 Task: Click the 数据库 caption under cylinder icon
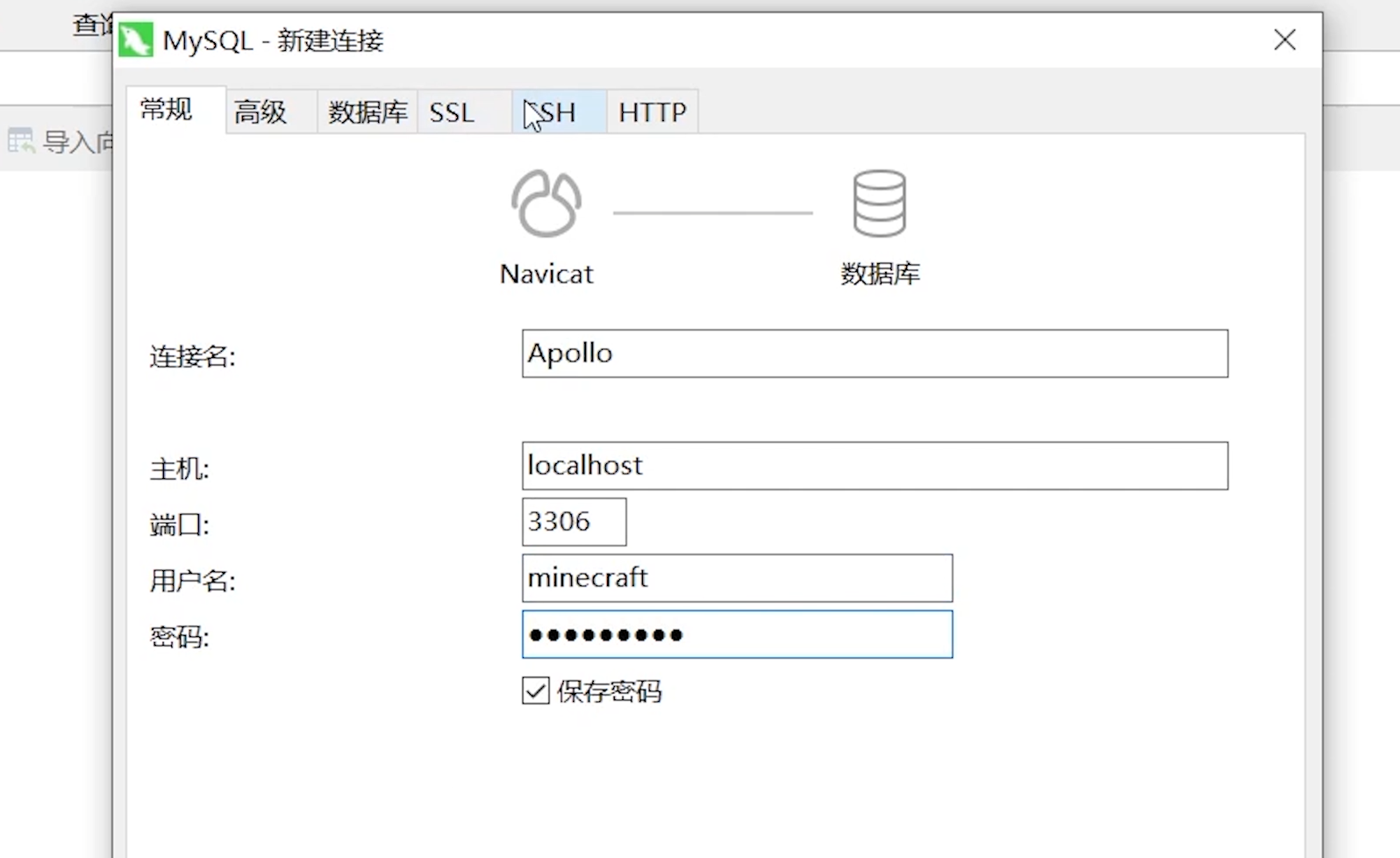tap(880, 274)
